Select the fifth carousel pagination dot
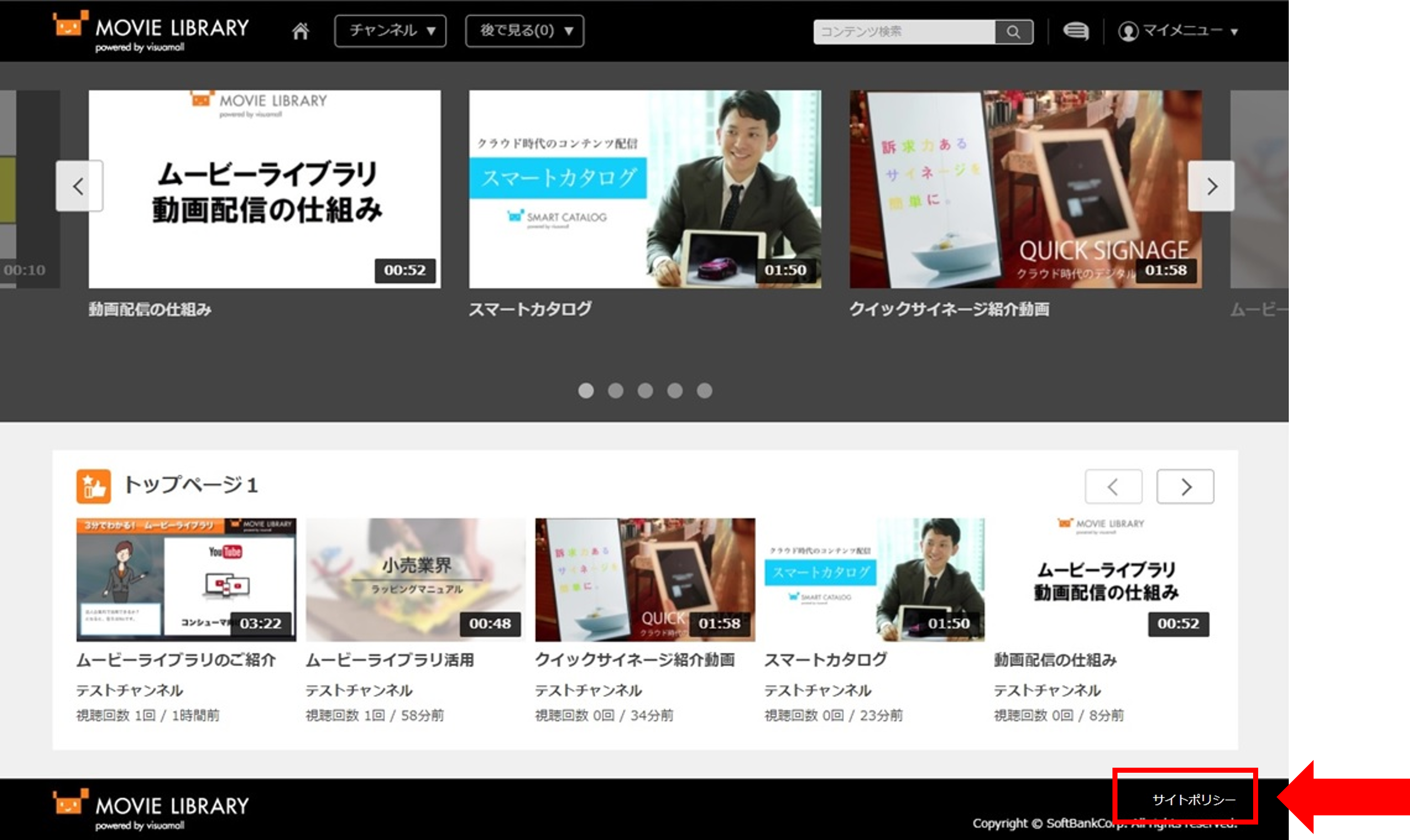The image size is (1410, 840). click(x=704, y=391)
